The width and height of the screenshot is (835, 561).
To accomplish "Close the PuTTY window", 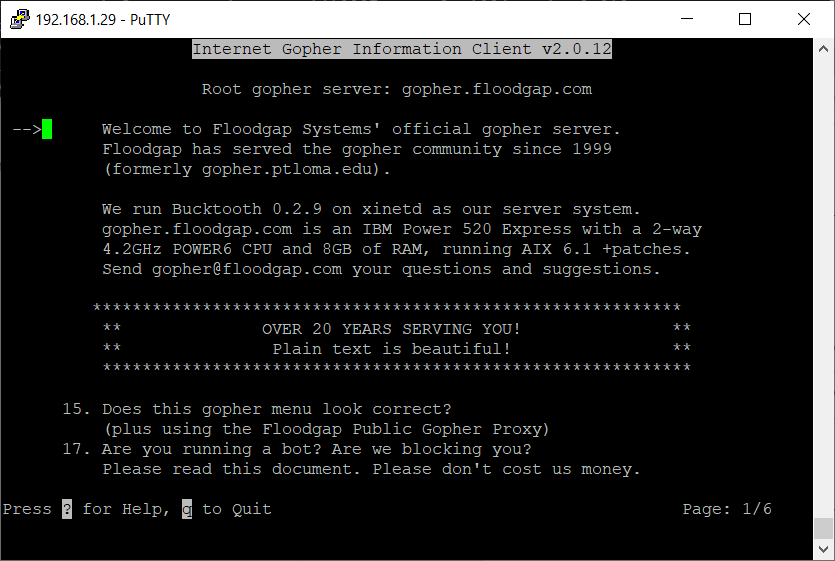I will pyautogui.click(x=804, y=19).
